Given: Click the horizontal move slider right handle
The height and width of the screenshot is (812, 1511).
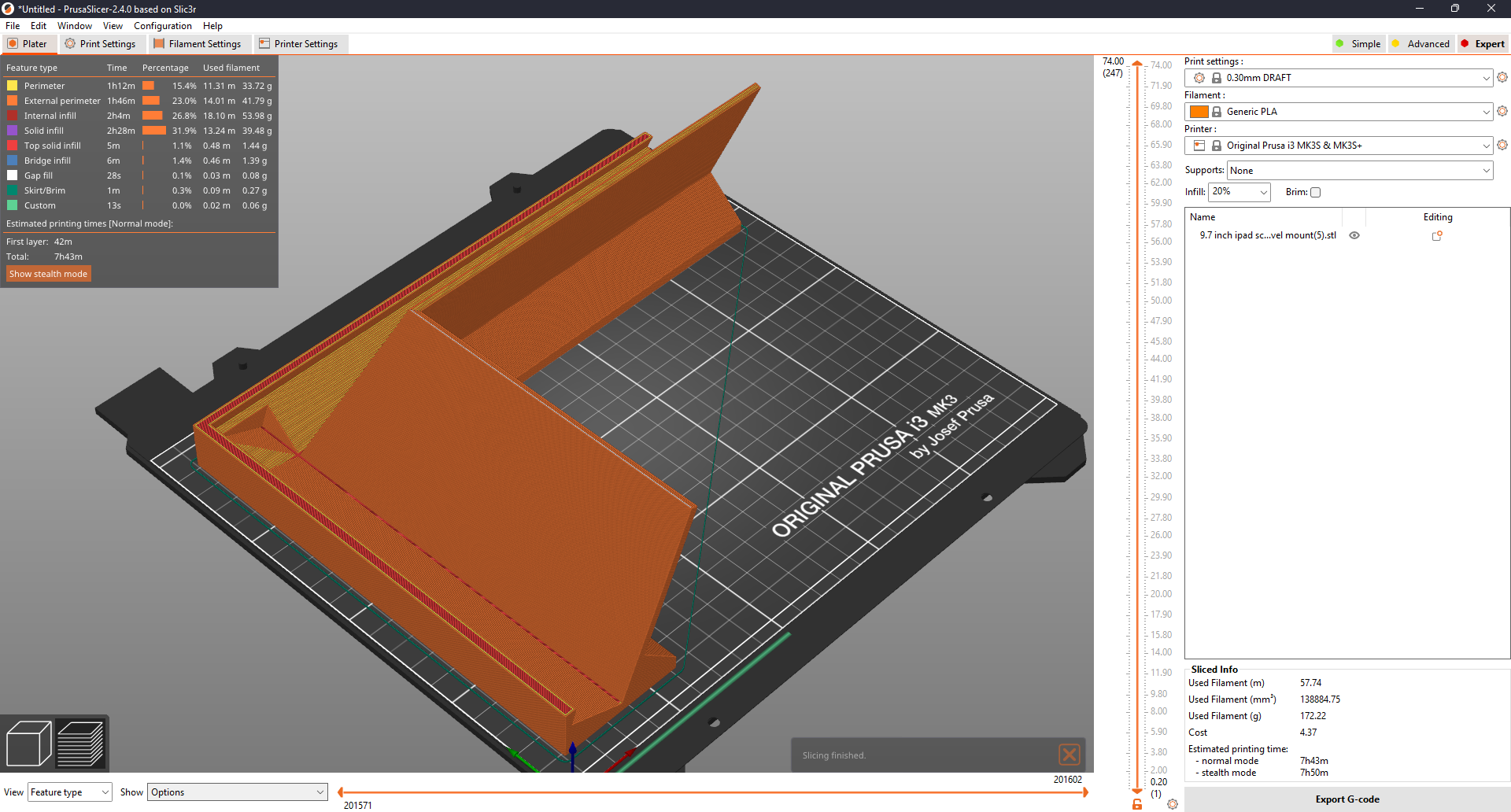Looking at the screenshot, I should [1086, 792].
